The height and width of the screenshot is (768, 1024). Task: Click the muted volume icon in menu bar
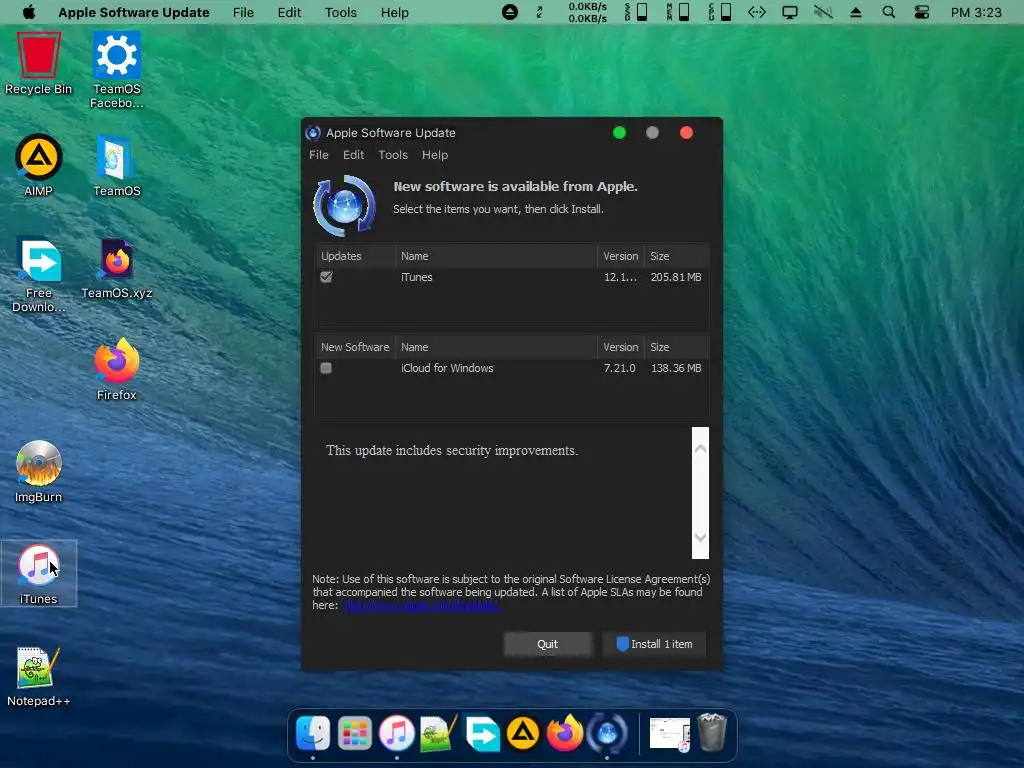[x=823, y=12]
